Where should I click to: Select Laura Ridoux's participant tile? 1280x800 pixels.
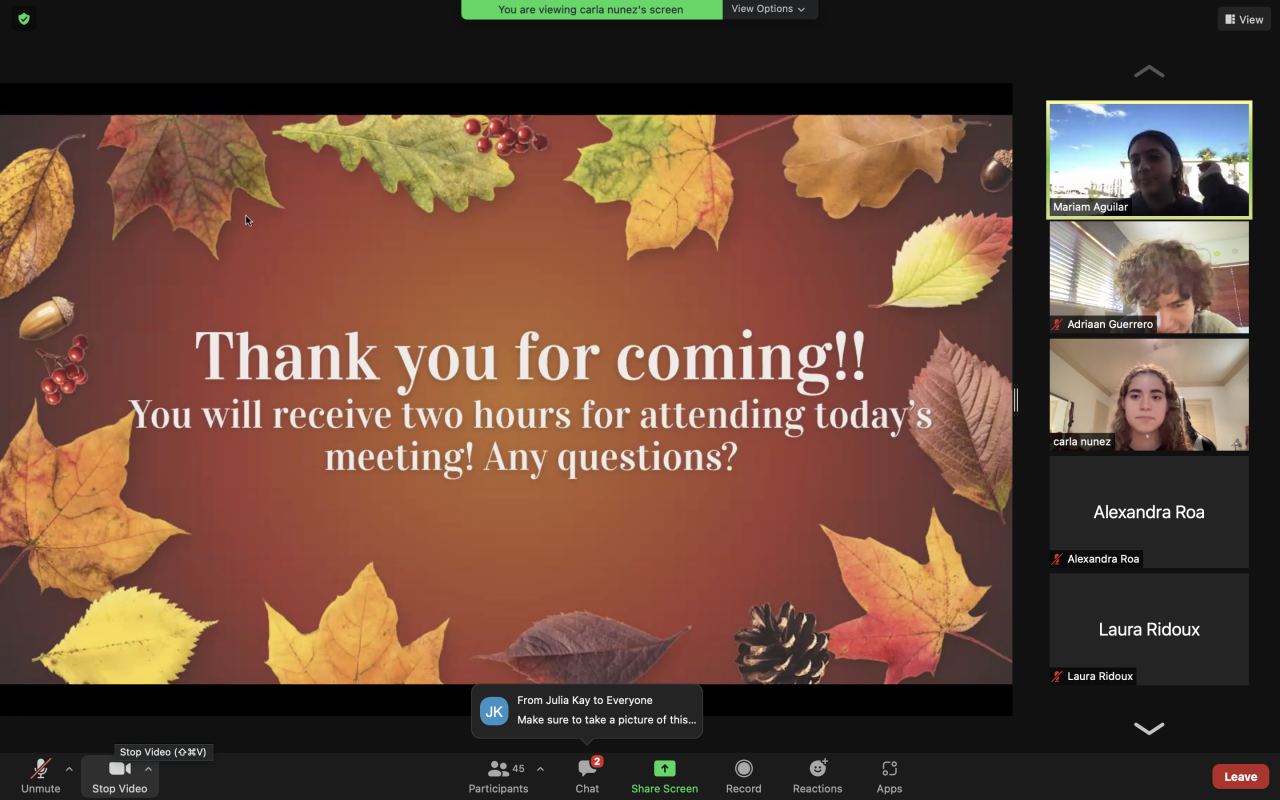coord(1149,629)
